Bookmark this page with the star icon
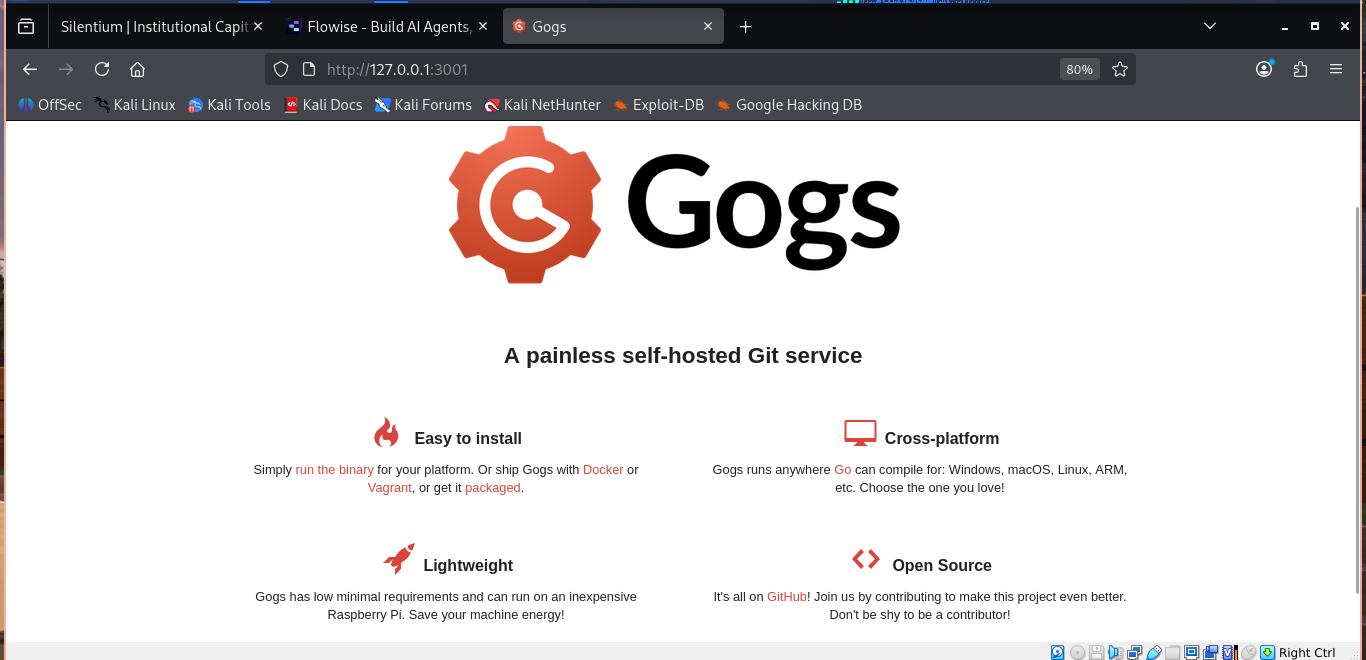Screen dimensions: 1366x660 (1120, 69)
